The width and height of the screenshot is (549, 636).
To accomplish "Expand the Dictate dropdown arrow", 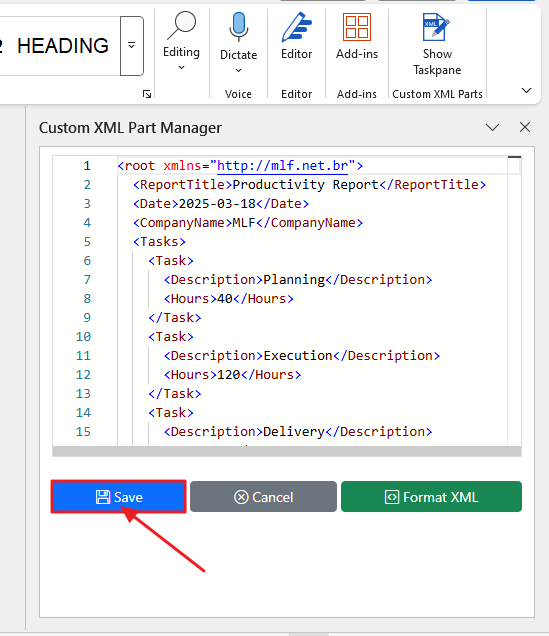I will point(238,71).
